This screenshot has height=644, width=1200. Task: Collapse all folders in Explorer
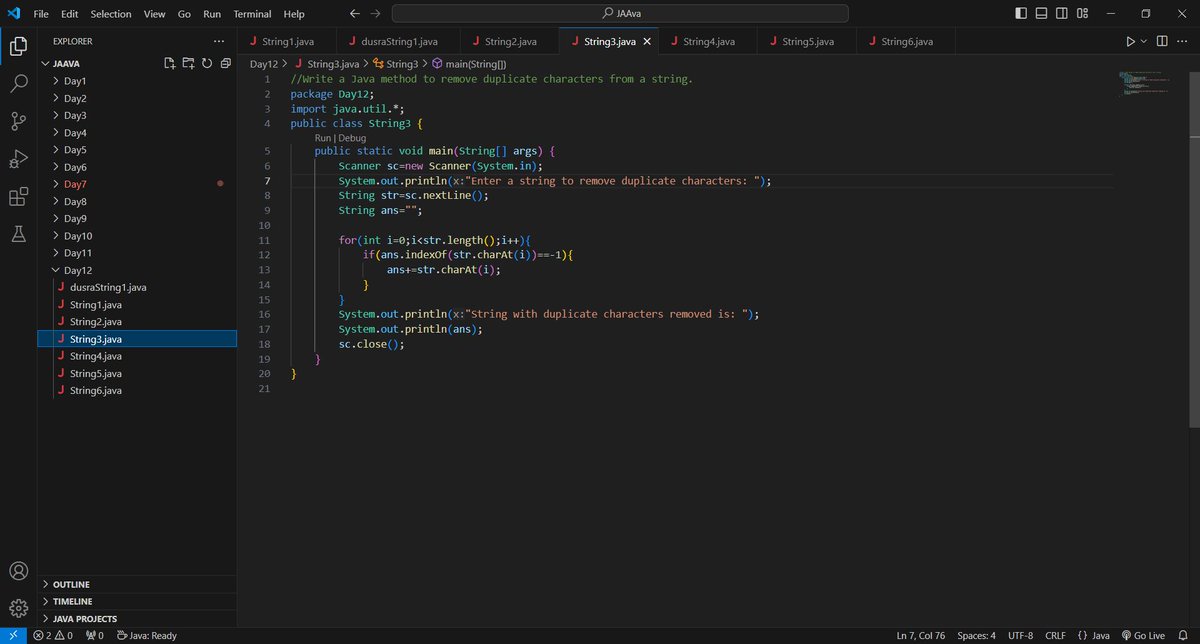[x=225, y=63]
